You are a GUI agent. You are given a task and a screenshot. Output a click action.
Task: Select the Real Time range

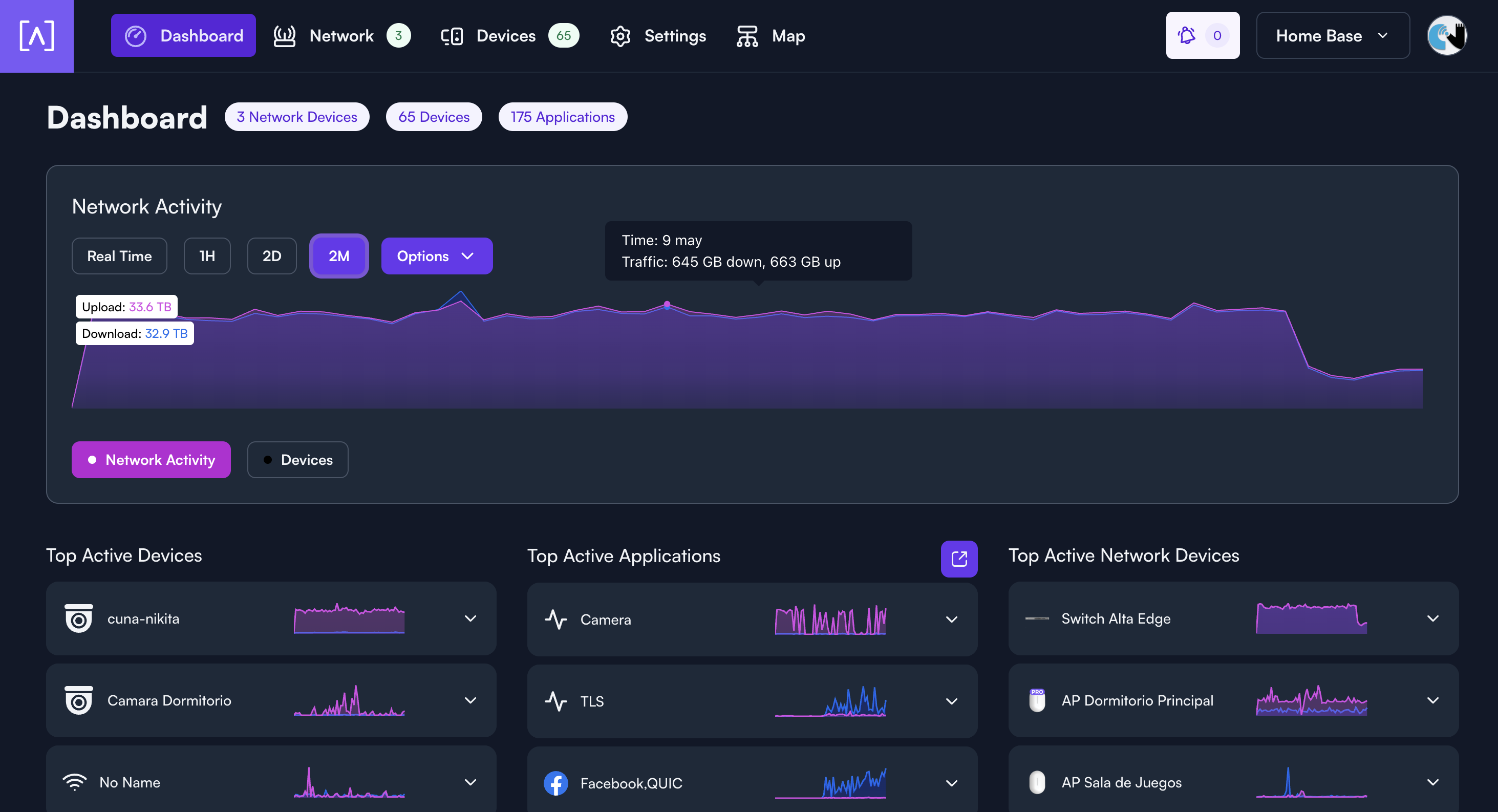click(119, 256)
